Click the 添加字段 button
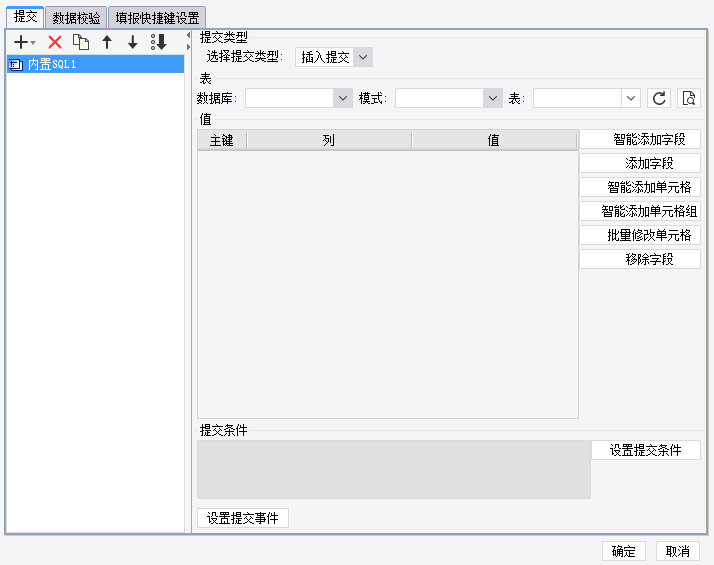This screenshot has width=714, height=565. 640,163
